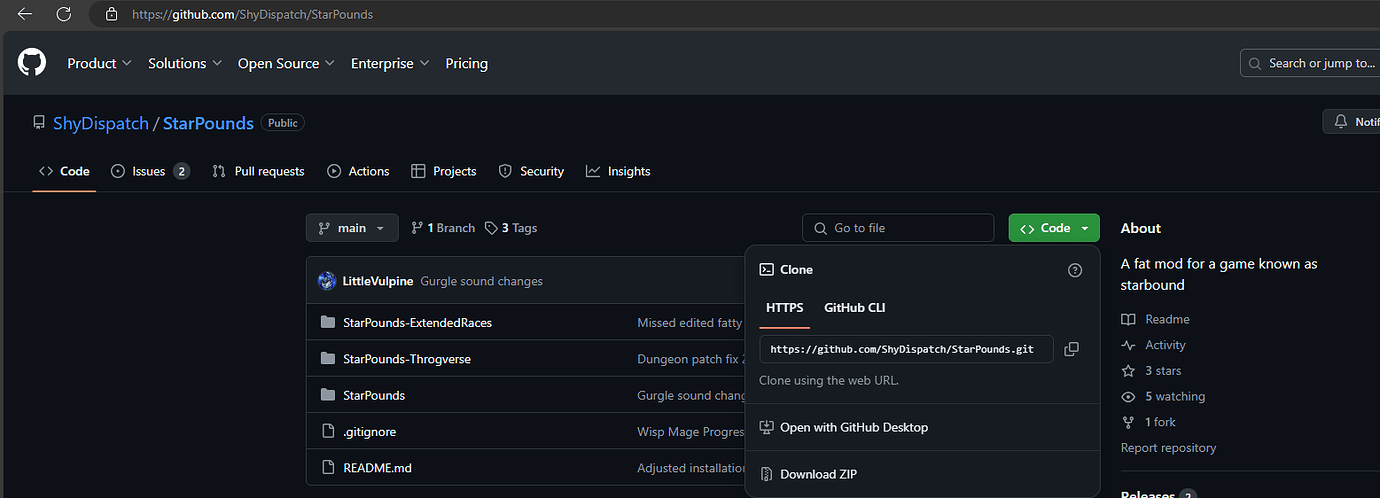
Task: Switch to the GitHub CLI tab
Action: pos(854,308)
